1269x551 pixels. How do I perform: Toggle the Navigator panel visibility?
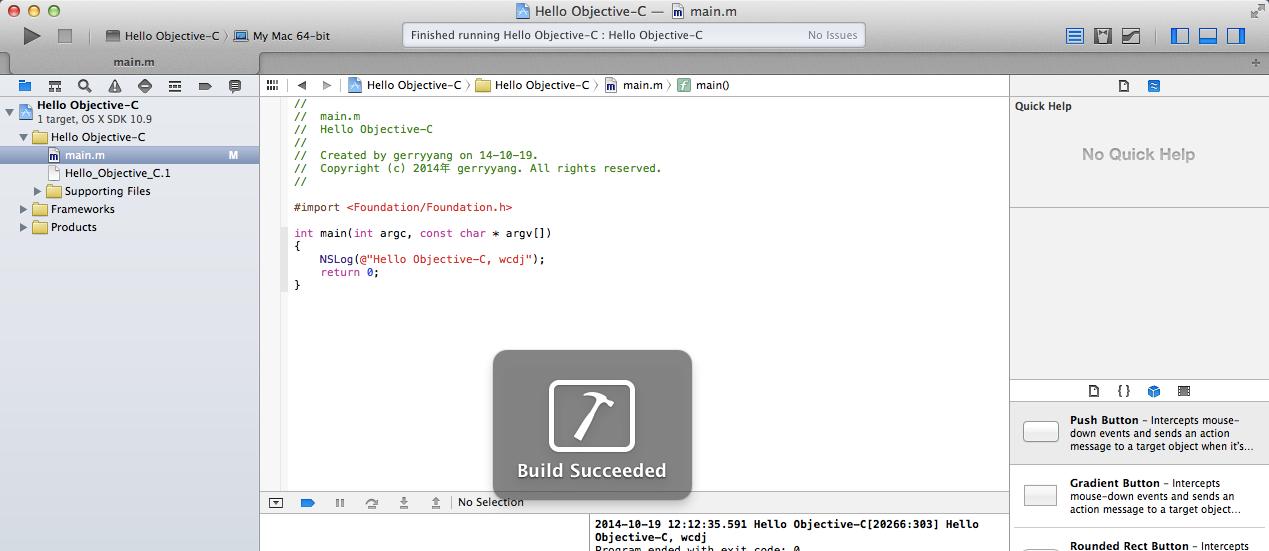[1180, 36]
